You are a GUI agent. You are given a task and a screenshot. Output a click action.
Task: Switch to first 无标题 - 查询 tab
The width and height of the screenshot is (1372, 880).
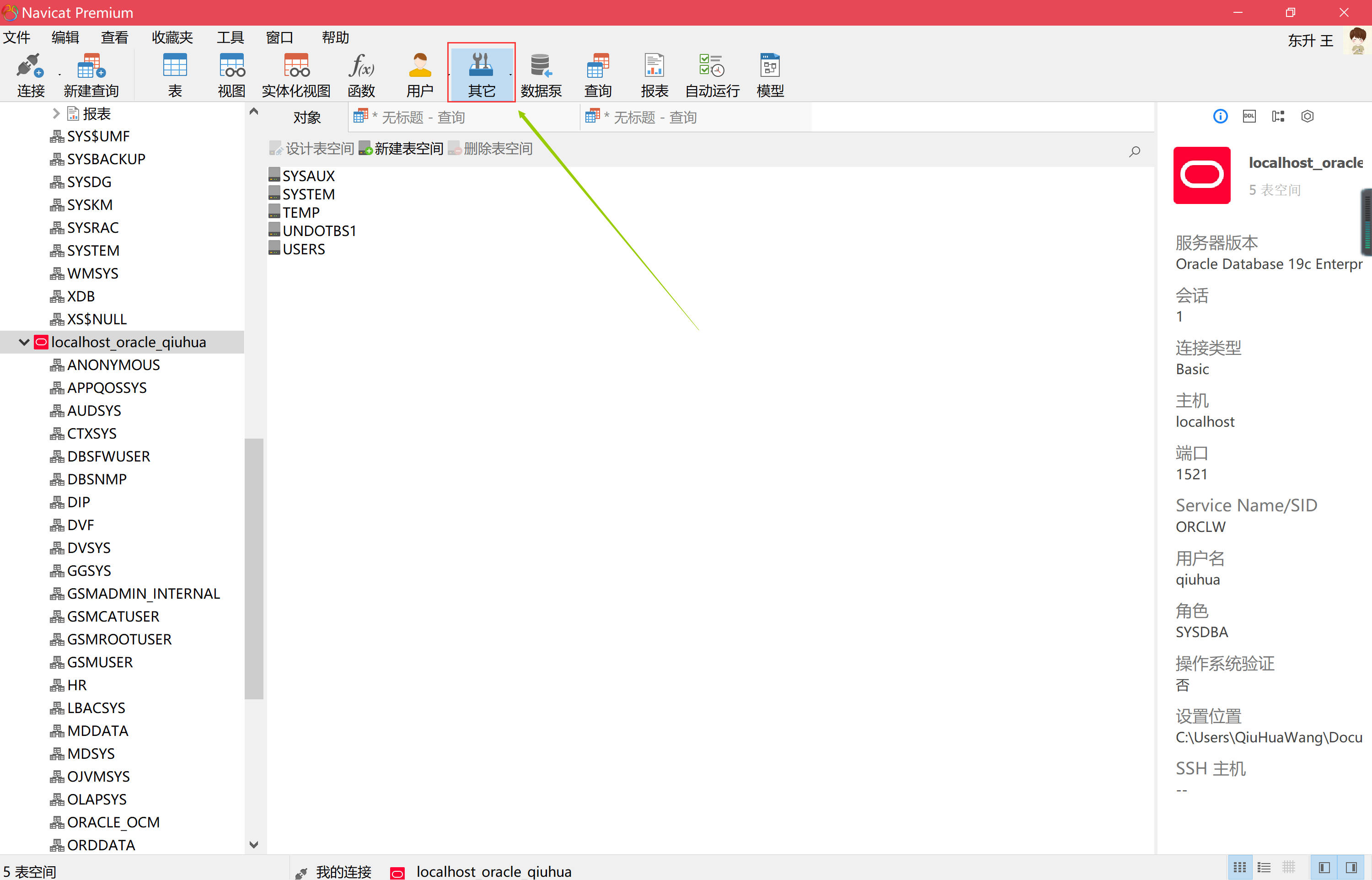click(x=464, y=118)
